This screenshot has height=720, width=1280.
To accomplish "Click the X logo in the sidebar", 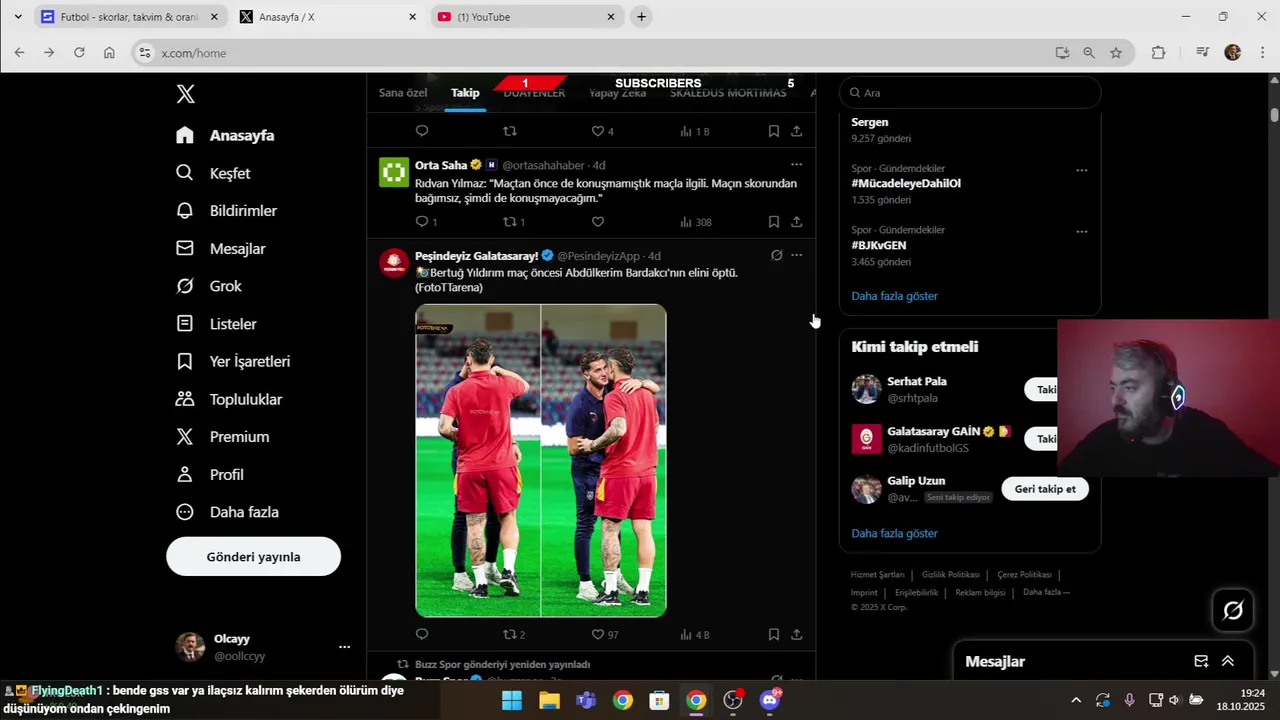I will [x=185, y=94].
